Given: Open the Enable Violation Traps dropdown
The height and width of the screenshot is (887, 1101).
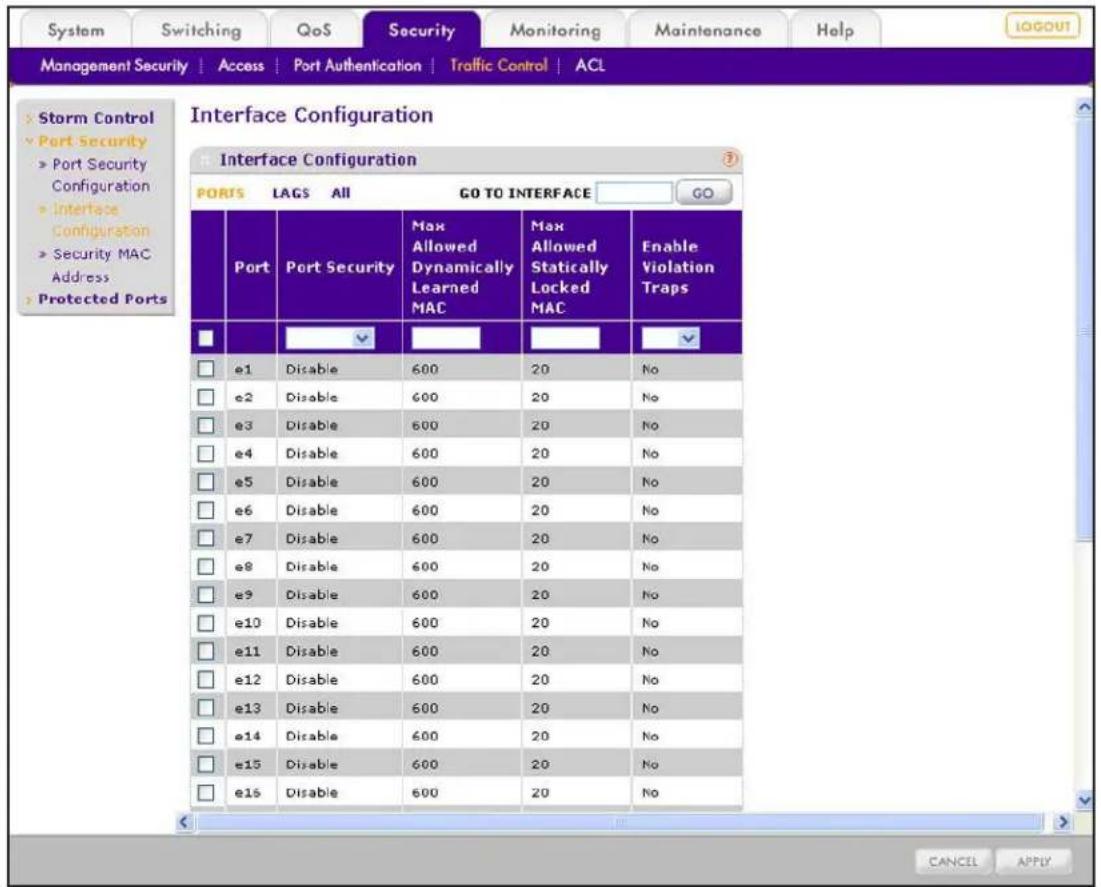Looking at the screenshot, I should 671,339.
